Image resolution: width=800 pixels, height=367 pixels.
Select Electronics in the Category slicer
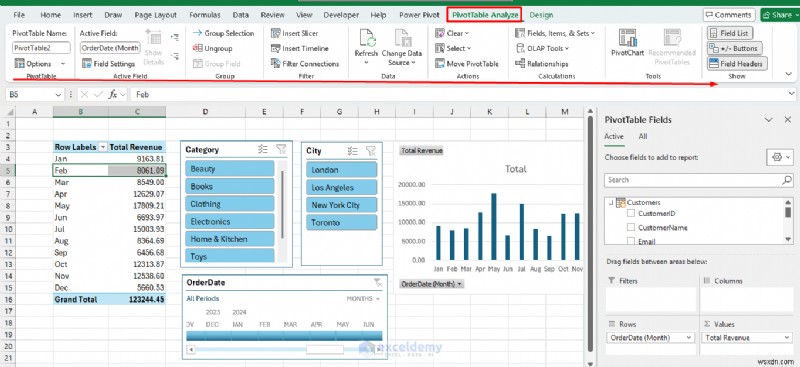(x=230, y=222)
